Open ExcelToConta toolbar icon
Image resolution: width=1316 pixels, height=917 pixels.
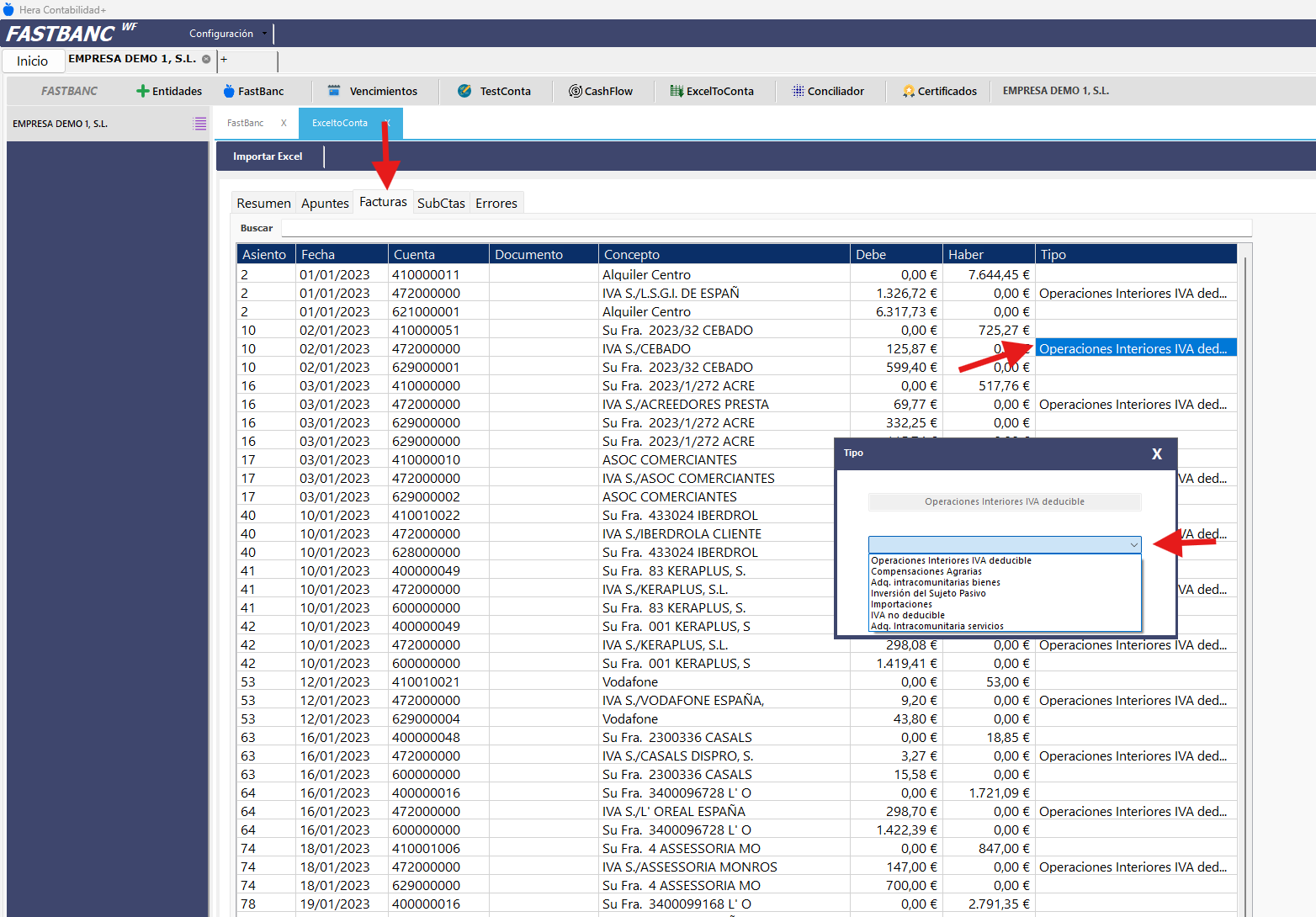677,91
